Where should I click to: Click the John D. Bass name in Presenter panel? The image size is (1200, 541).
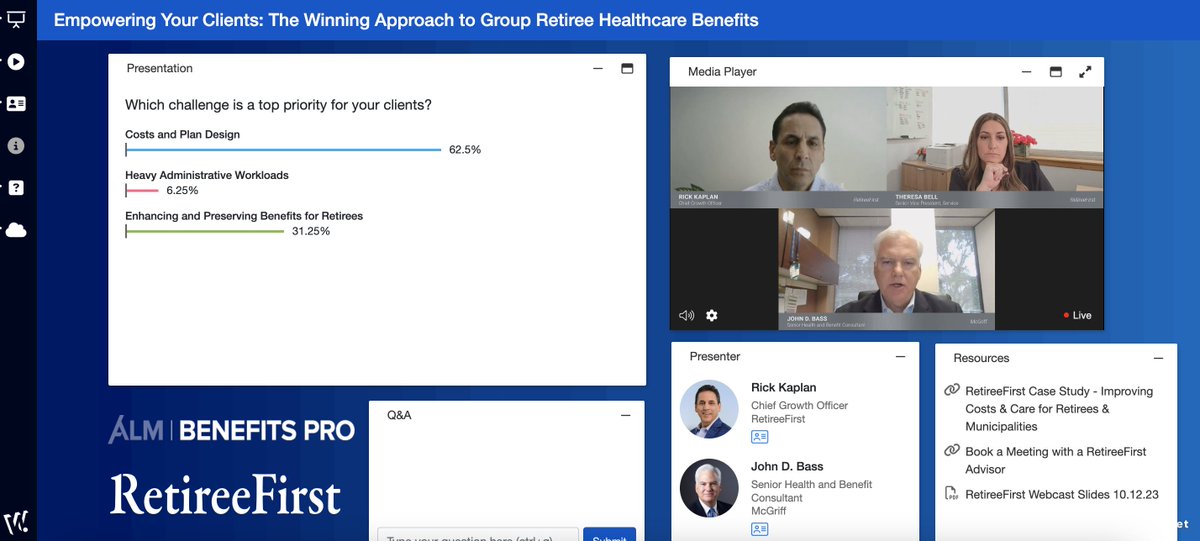coord(787,466)
